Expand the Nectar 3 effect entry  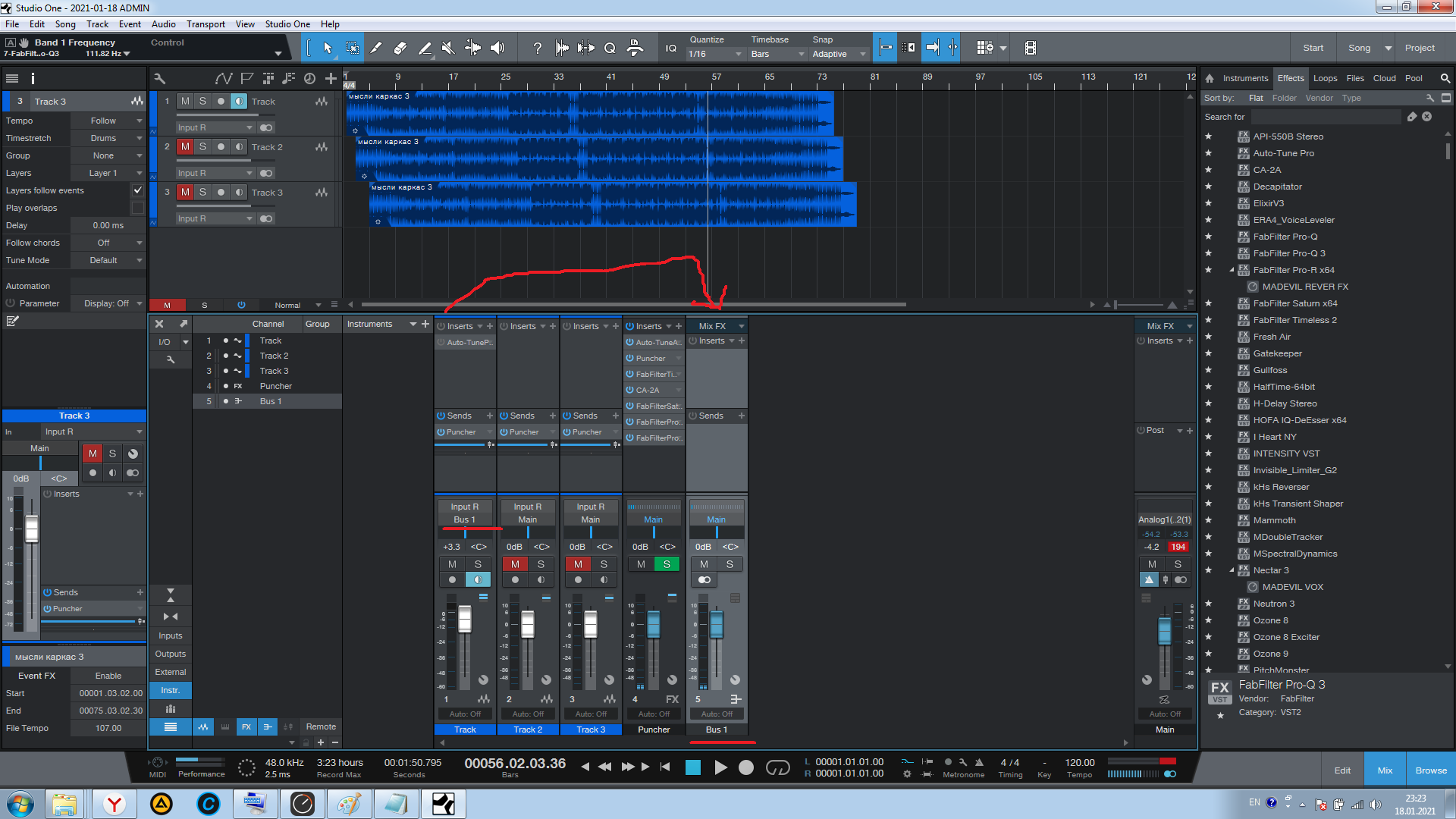pos(1232,570)
